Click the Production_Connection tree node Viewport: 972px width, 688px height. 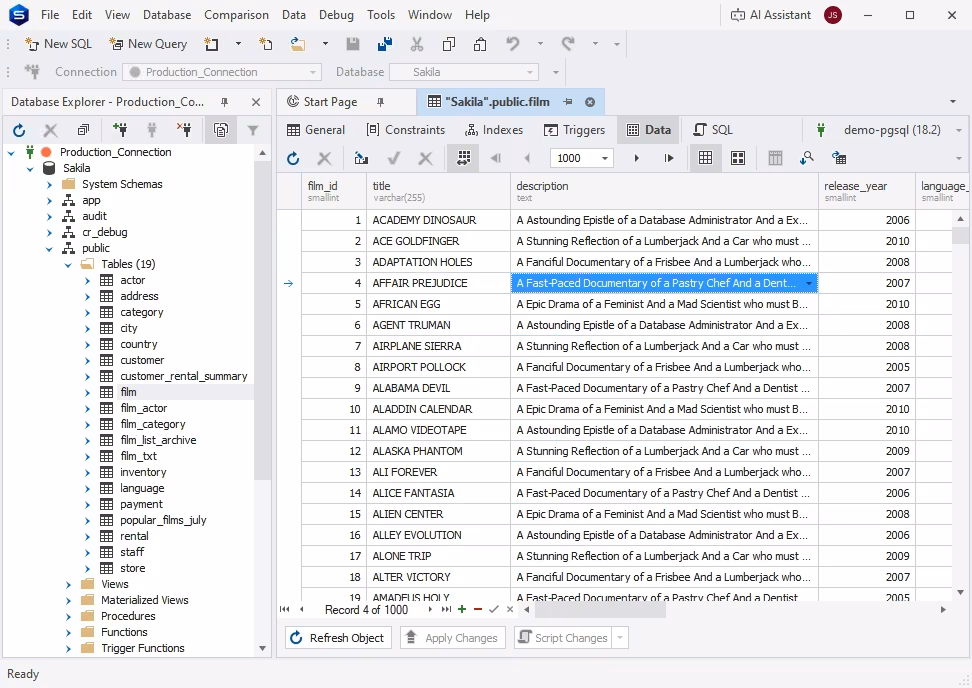[115, 152]
